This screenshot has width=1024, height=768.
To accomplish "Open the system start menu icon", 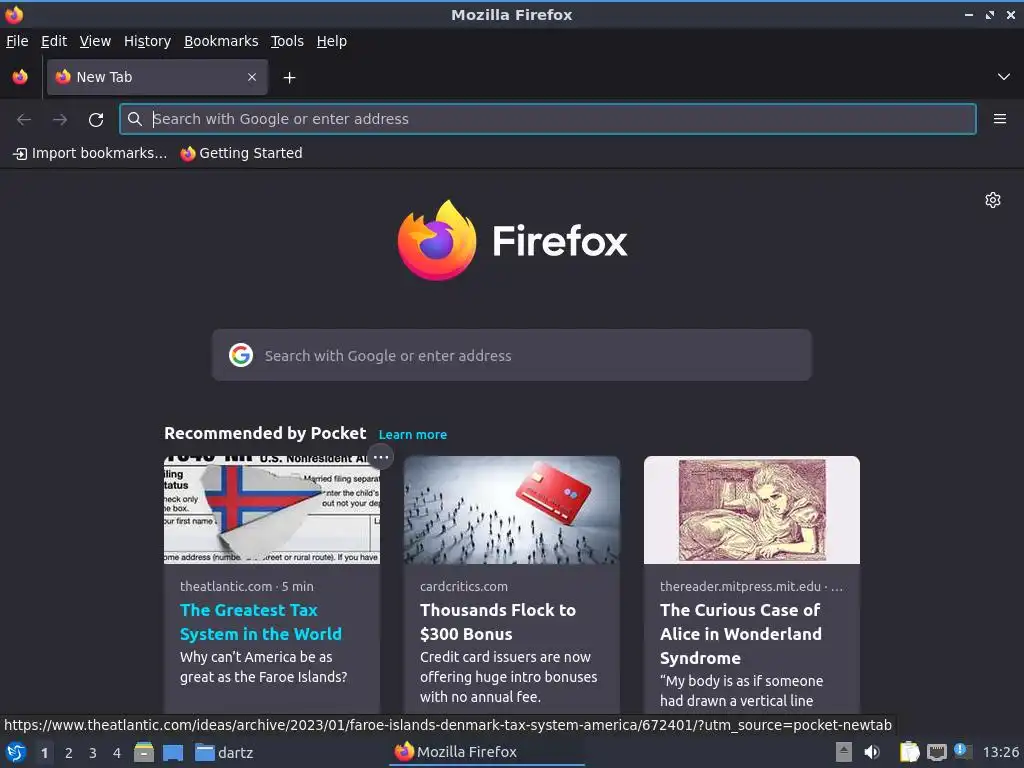I will pos(16,752).
